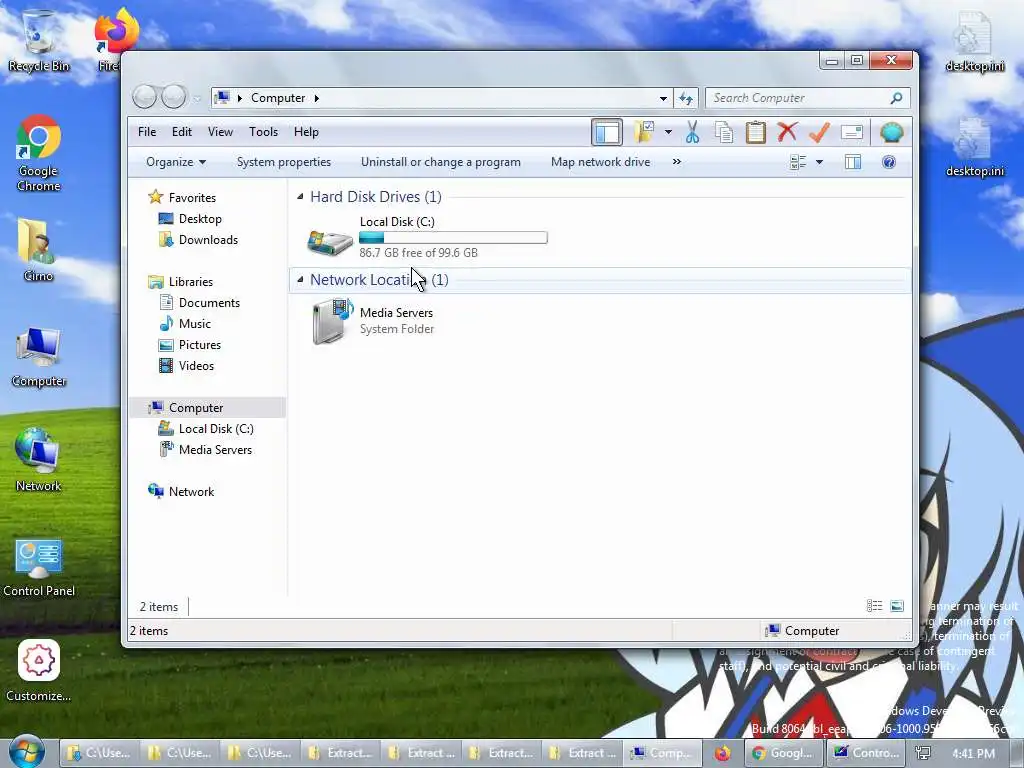Collapse the Hard Disk Drives group

tap(300, 197)
